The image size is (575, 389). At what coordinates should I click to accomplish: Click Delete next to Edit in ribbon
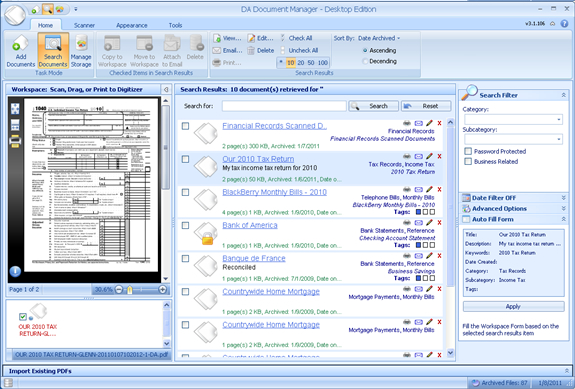(x=261, y=51)
